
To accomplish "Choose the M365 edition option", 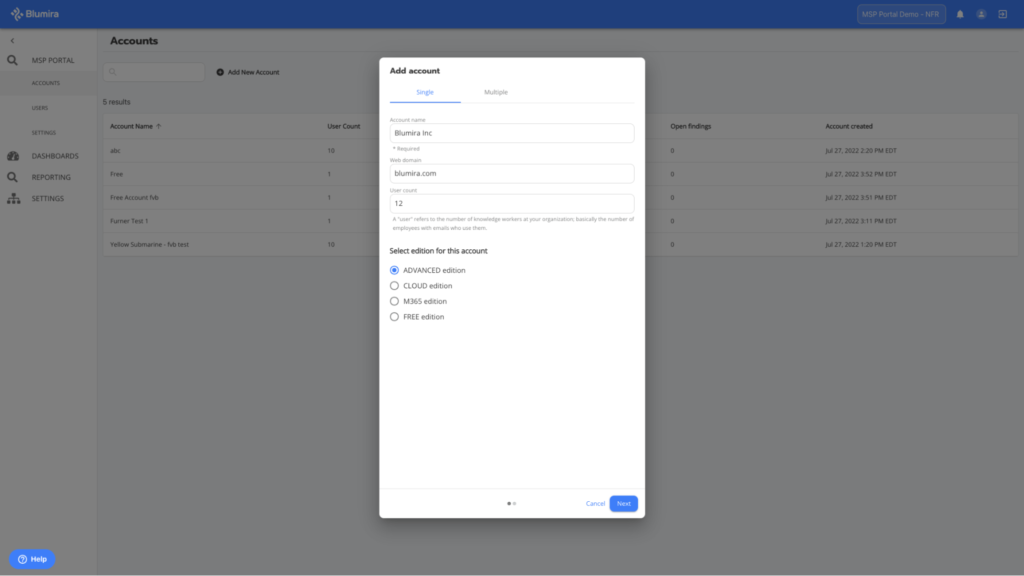I will (x=395, y=301).
